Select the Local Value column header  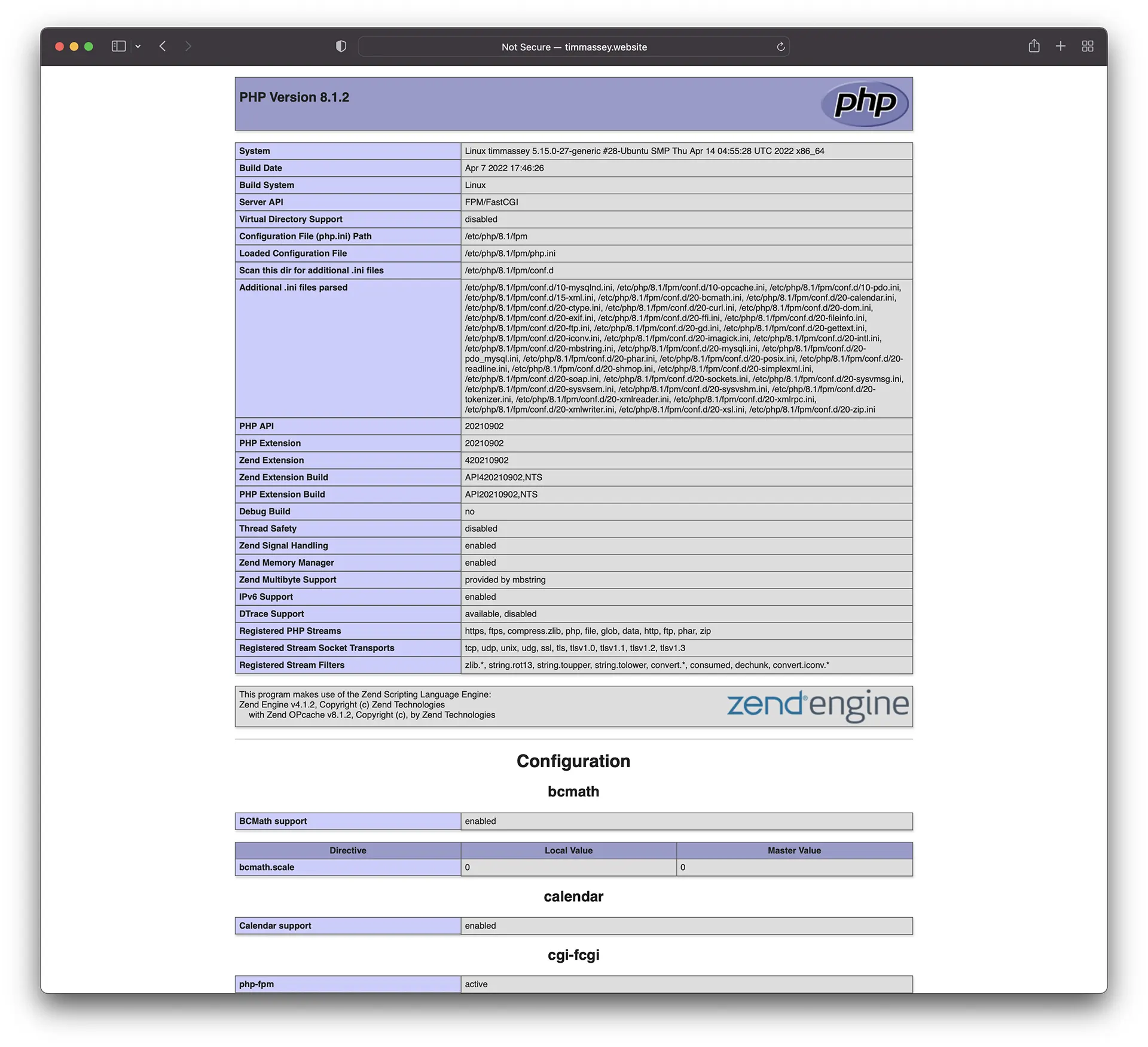[x=569, y=850]
